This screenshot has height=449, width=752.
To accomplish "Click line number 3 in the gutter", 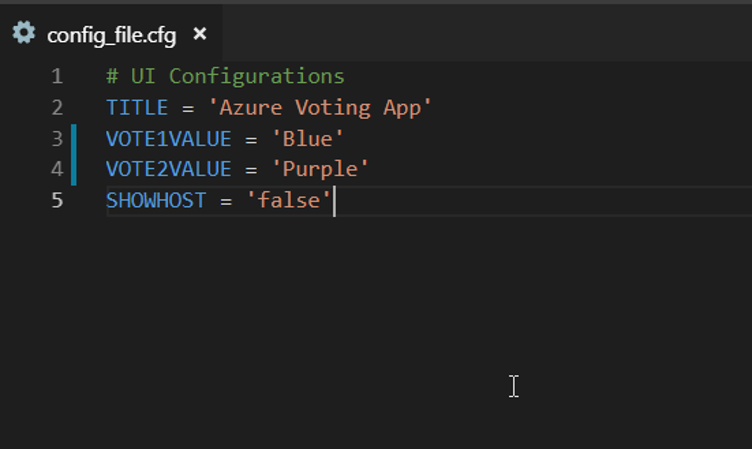I will [x=56, y=138].
